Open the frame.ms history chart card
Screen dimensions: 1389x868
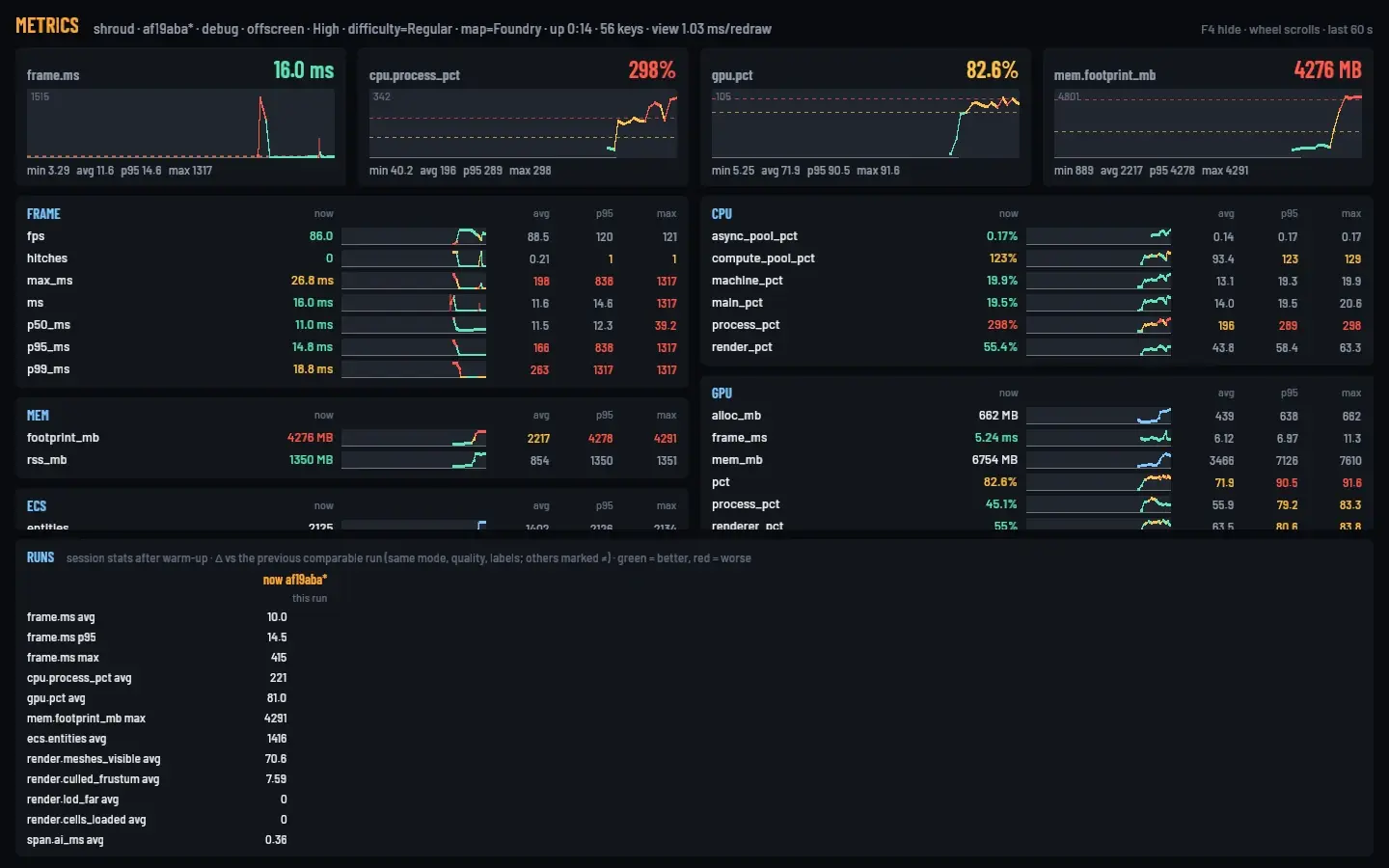[180, 117]
